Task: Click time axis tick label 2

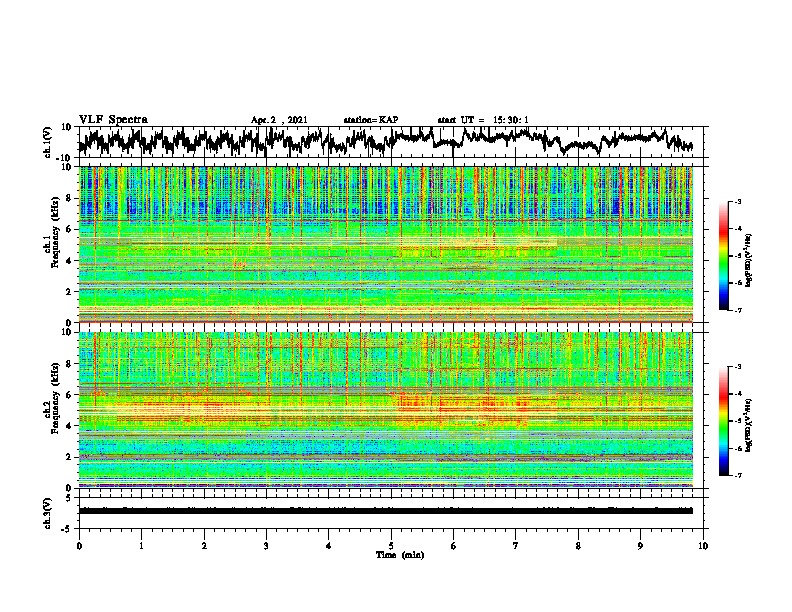Action: pos(204,546)
